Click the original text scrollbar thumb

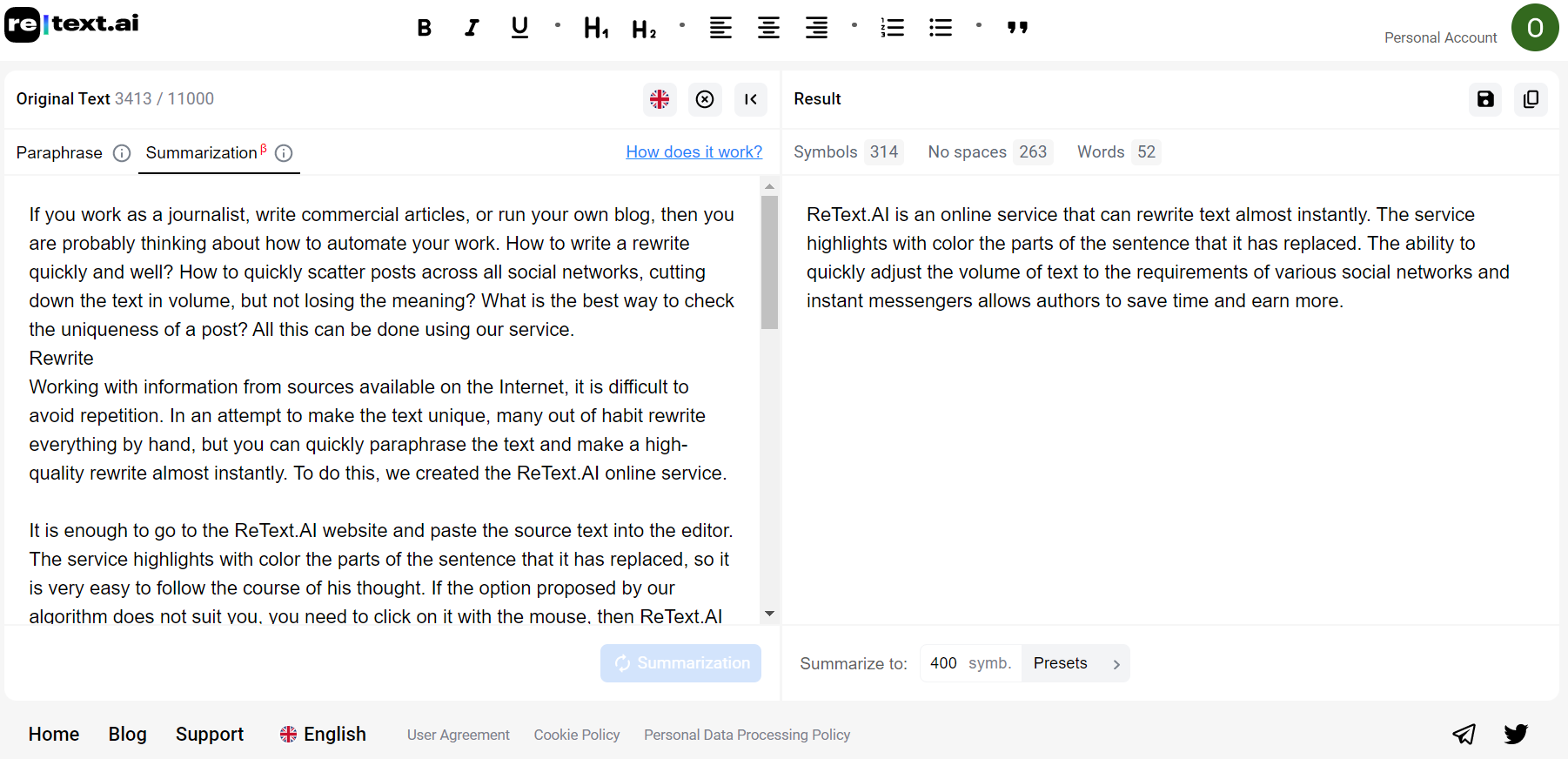coord(769,262)
